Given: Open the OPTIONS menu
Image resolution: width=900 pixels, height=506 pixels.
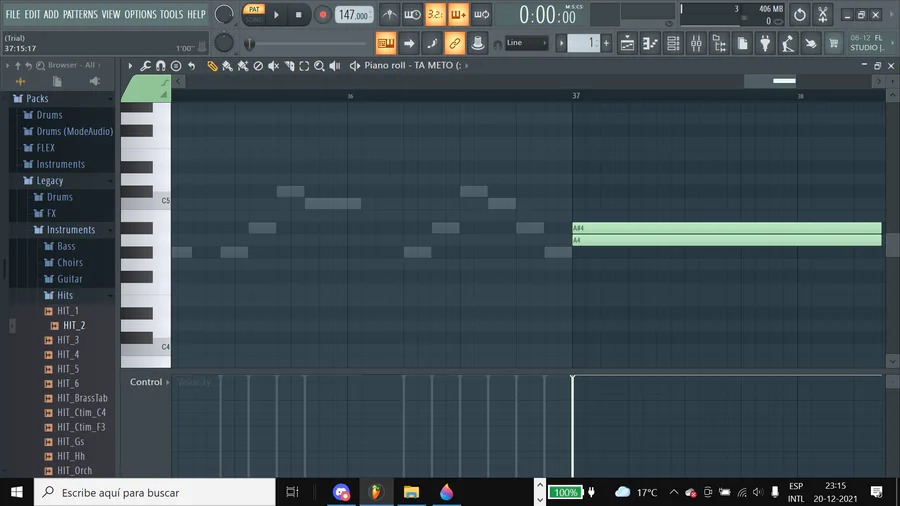Looking at the screenshot, I should tap(141, 14).
